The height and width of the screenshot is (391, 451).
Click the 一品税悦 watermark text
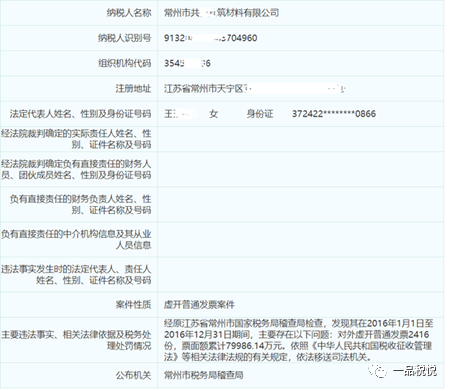tap(415, 371)
